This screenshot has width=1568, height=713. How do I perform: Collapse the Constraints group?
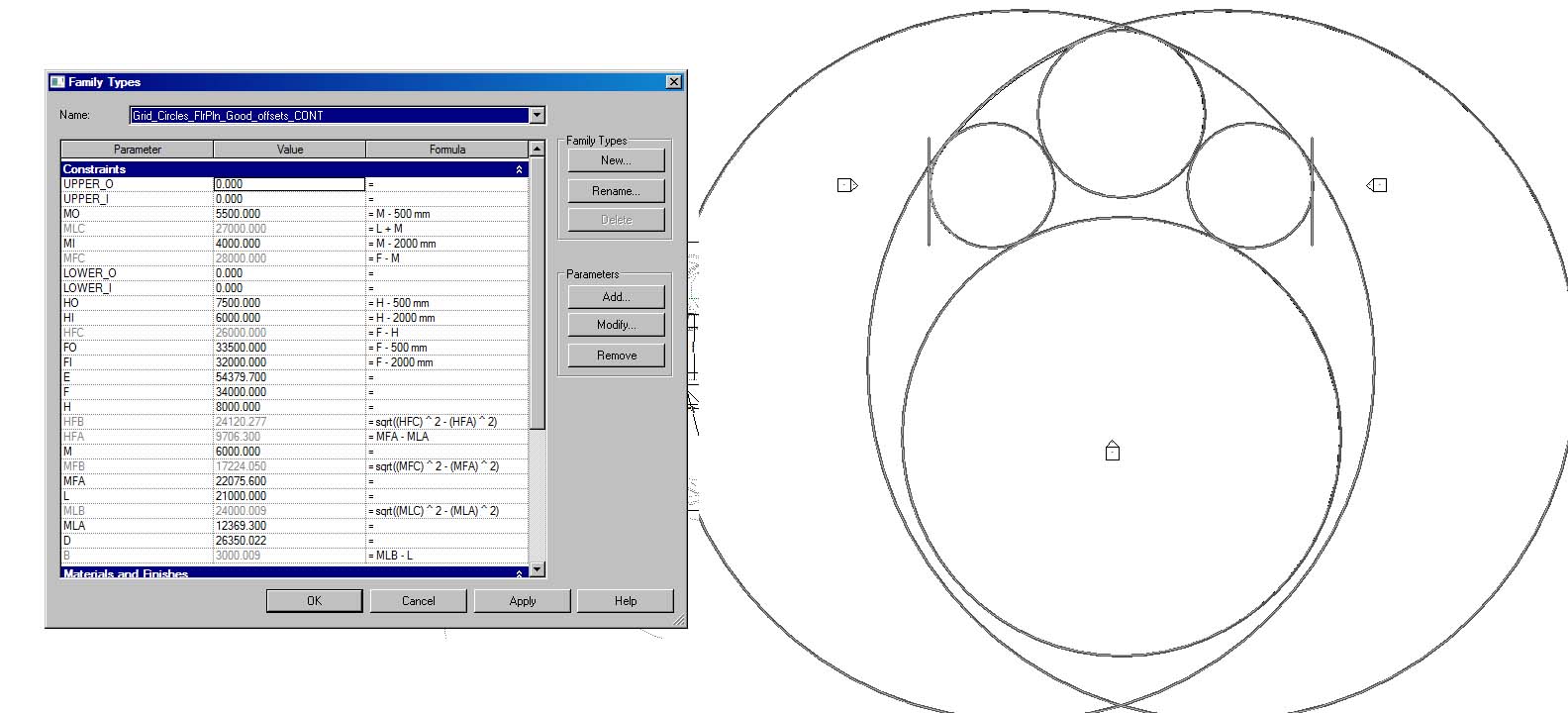click(x=519, y=169)
